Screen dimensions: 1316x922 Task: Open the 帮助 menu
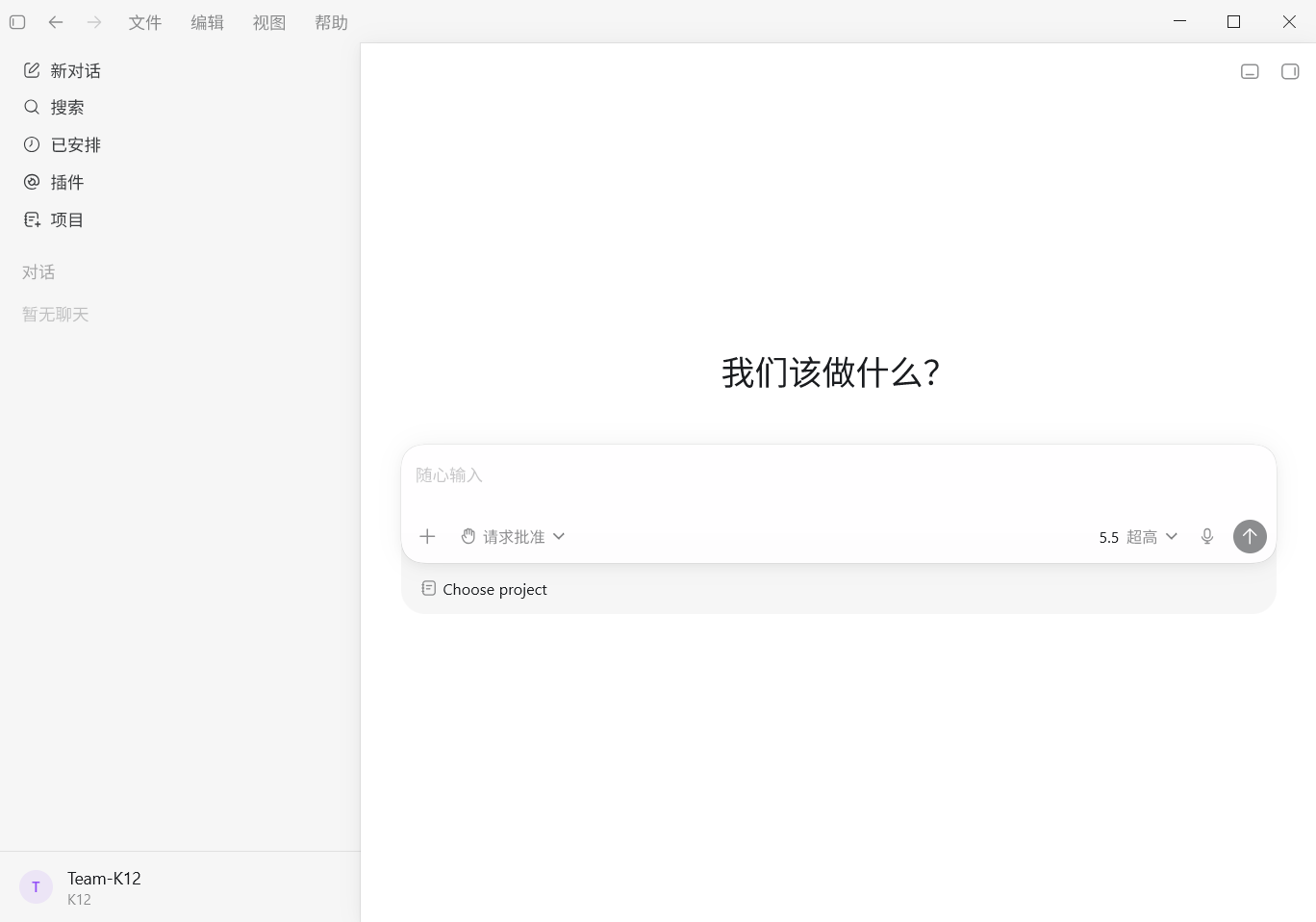(331, 22)
